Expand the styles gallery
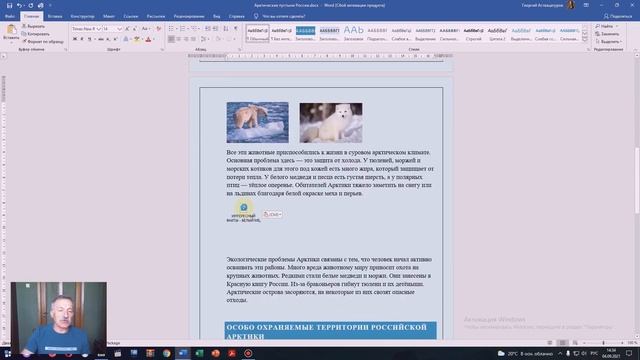 point(585,39)
